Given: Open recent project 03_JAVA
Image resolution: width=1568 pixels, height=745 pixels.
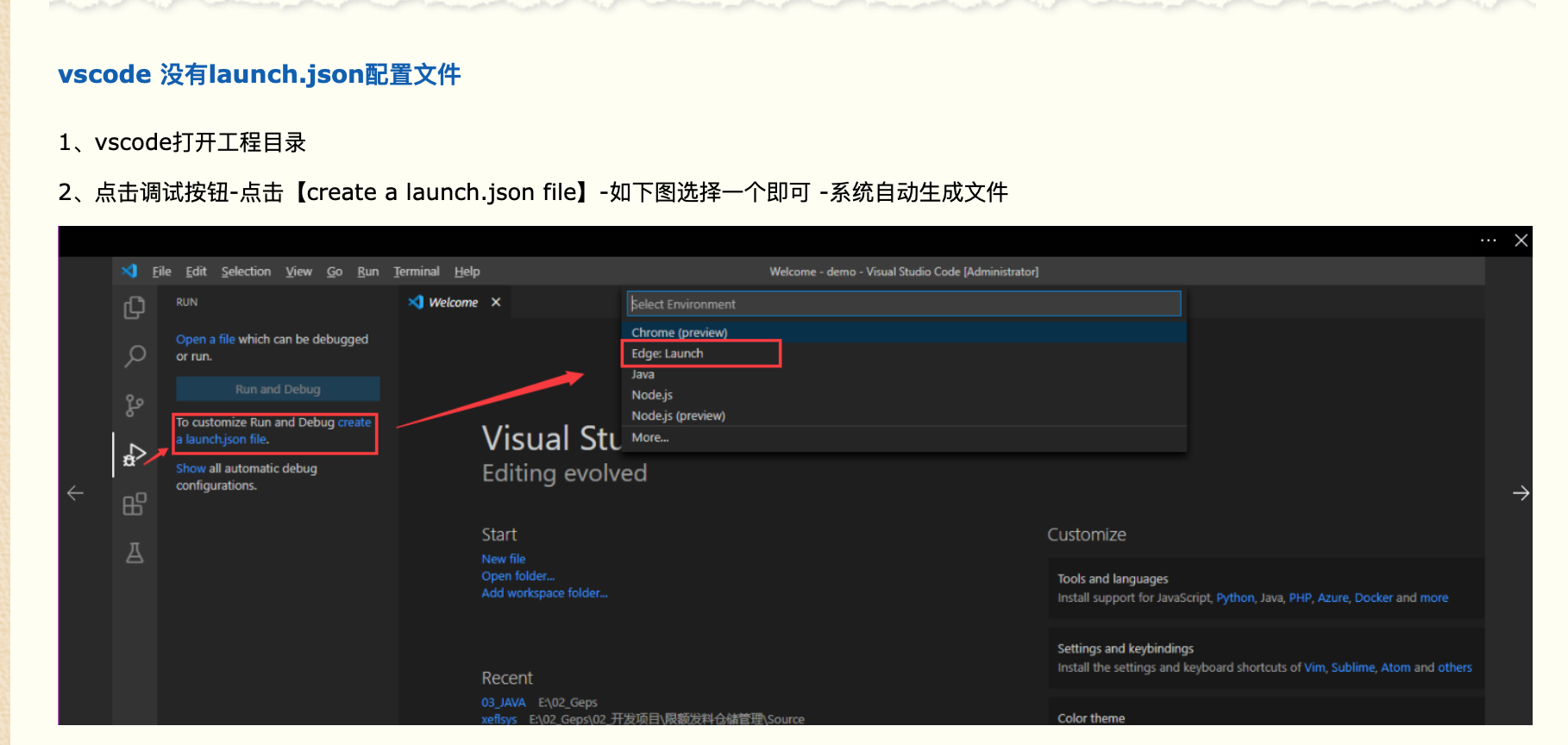Looking at the screenshot, I should [x=504, y=702].
